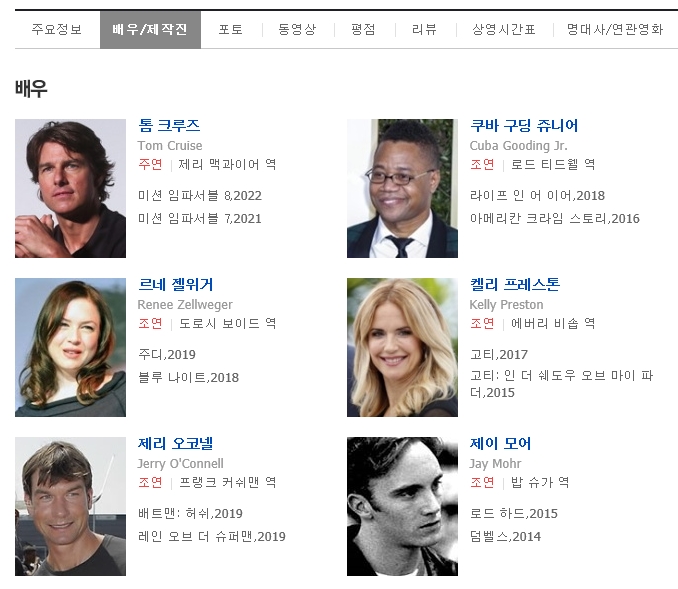Go to the 리뷰 tab
This screenshot has width=678, height=589.
[x=424, y=29]
